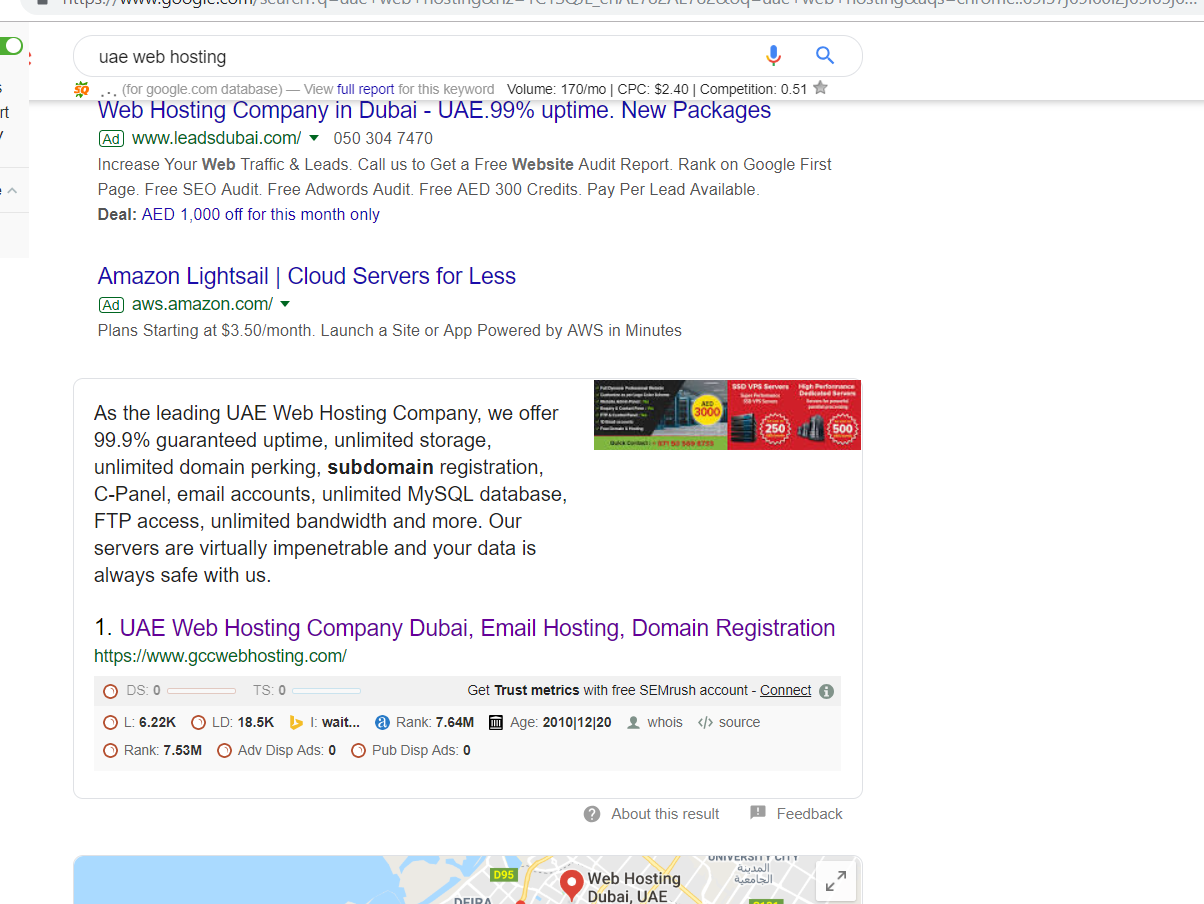1204x904 pixels.
Task: Send Feedback on the featured snippet
Action: (x=810, y=814)
